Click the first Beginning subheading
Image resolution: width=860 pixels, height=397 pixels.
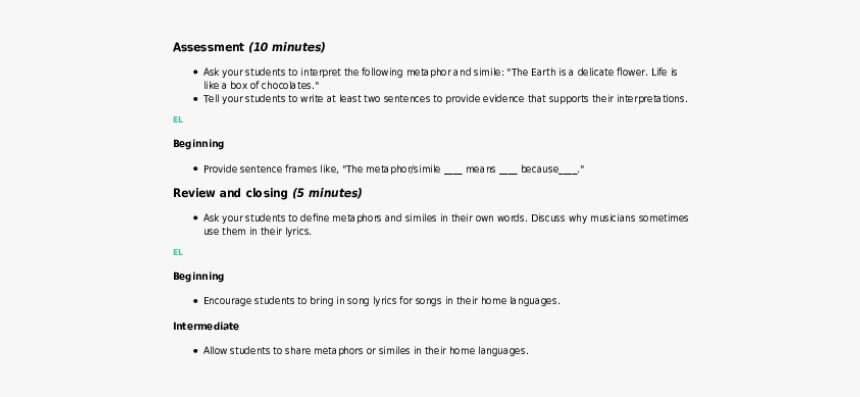pyautogui.click(x=199, y=144)
